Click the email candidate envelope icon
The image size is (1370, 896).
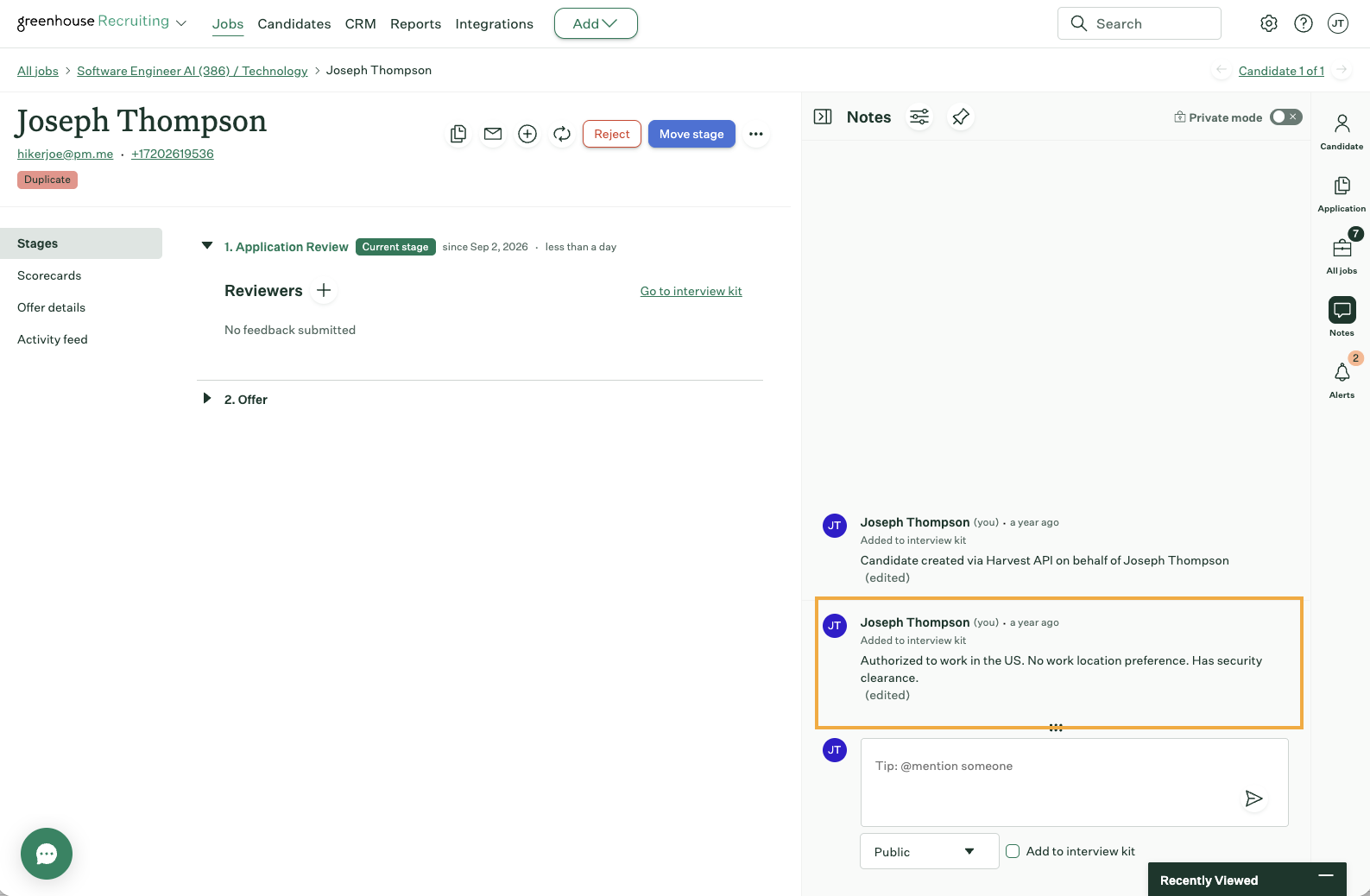click(493, 134)
